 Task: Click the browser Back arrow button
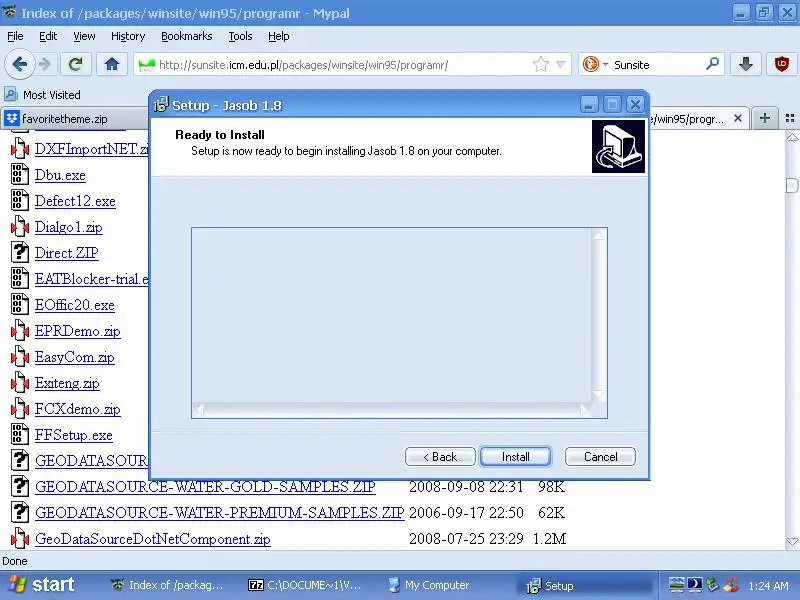19,64
